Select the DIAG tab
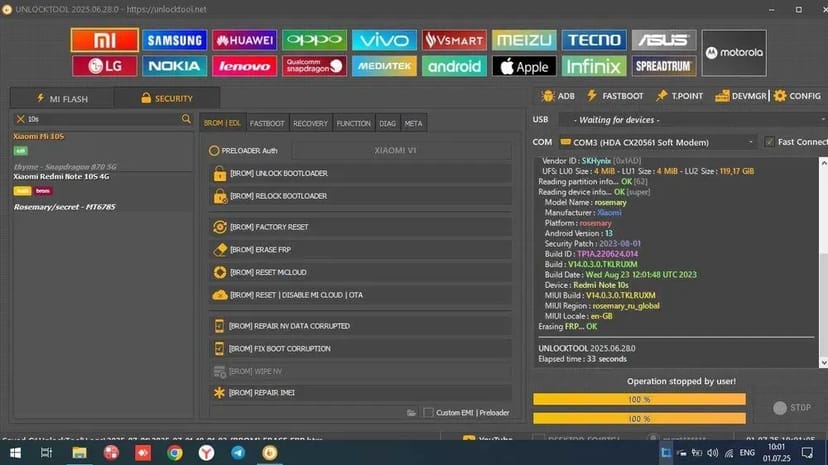 pos(387,123)
